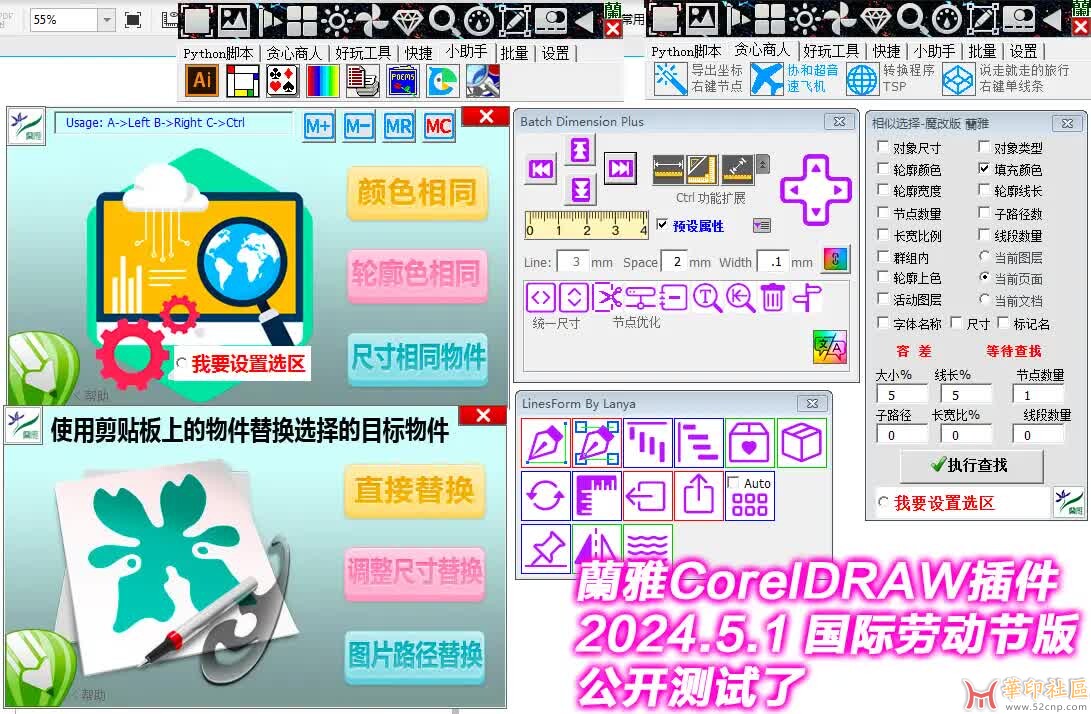The image size is (1091, 714).
Task: Click the 执行查找 search button
Action: coord(971,466)
